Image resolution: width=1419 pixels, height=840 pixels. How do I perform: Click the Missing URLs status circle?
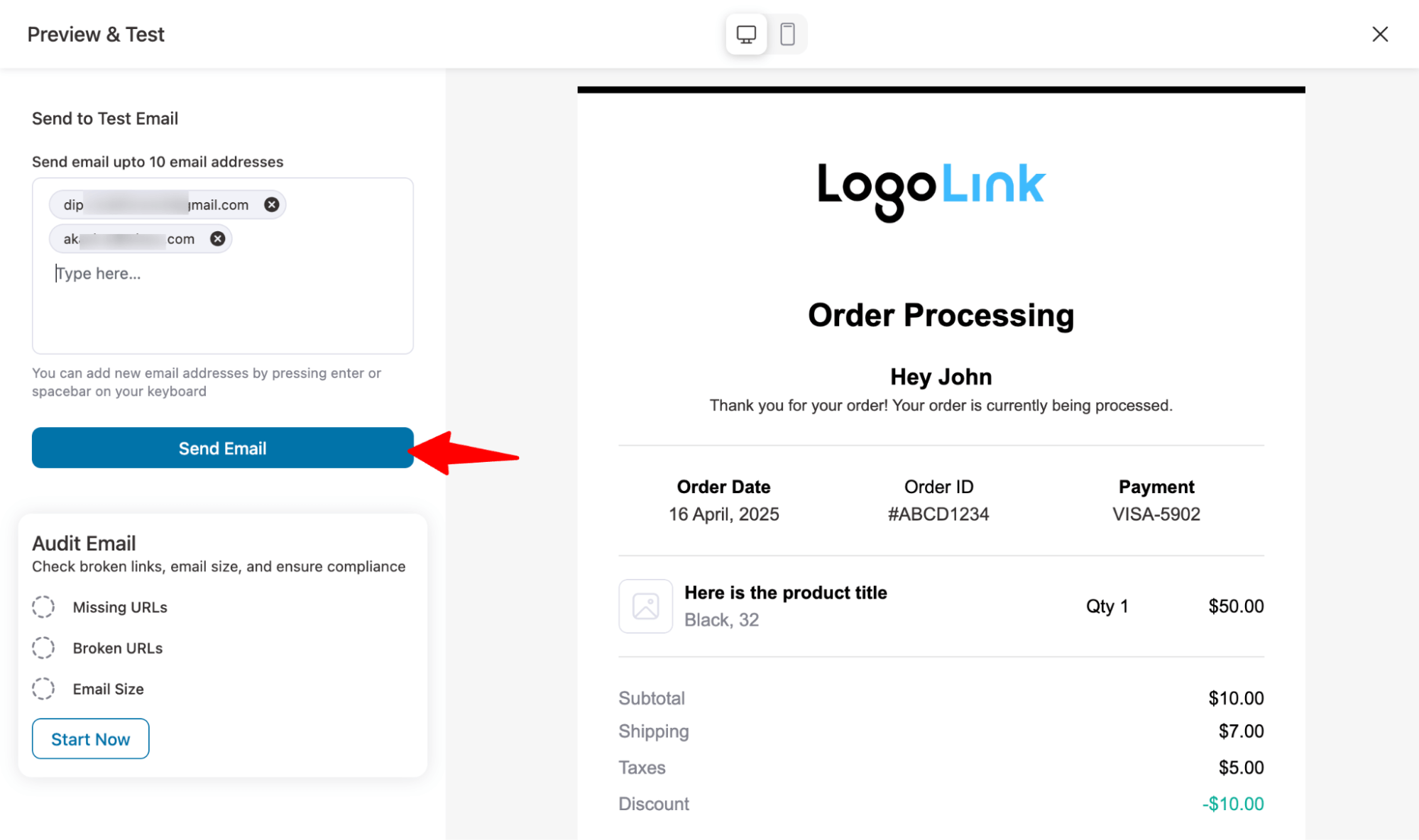pos(43,607)
